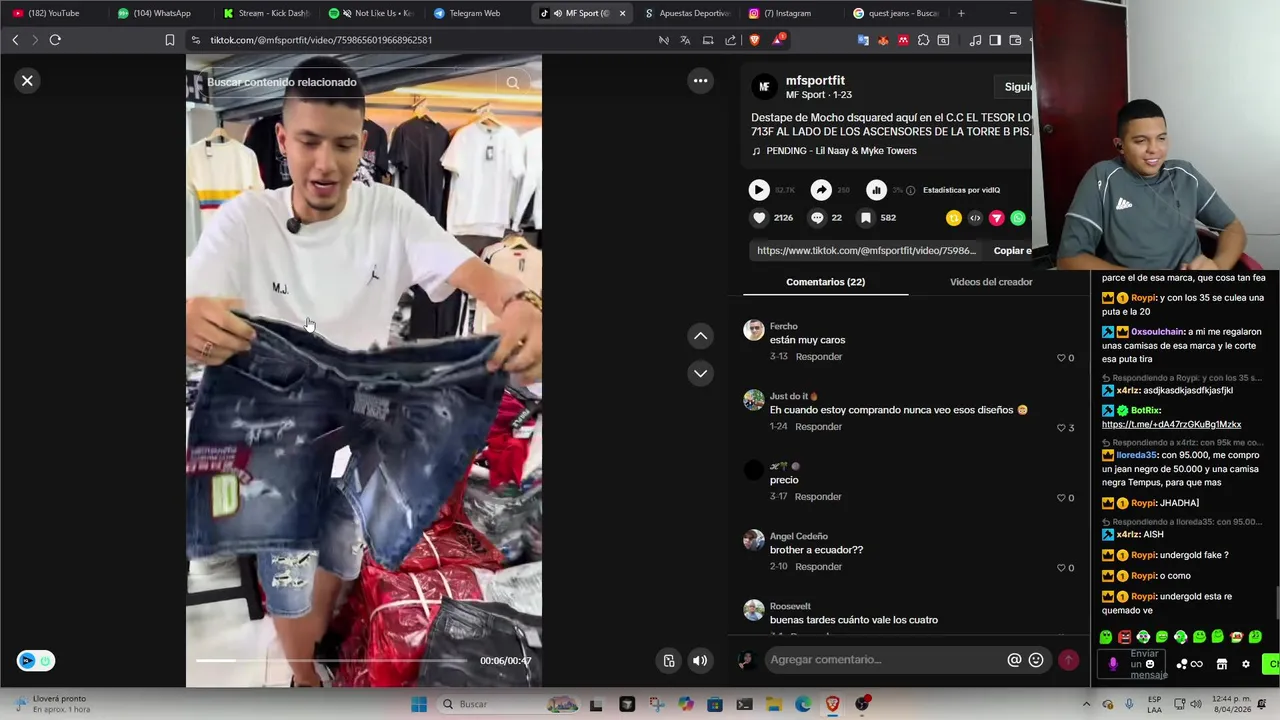This screenshot has height=720, width=1280.
Task: Go to next video with down arrow
Action: [701, 373]
